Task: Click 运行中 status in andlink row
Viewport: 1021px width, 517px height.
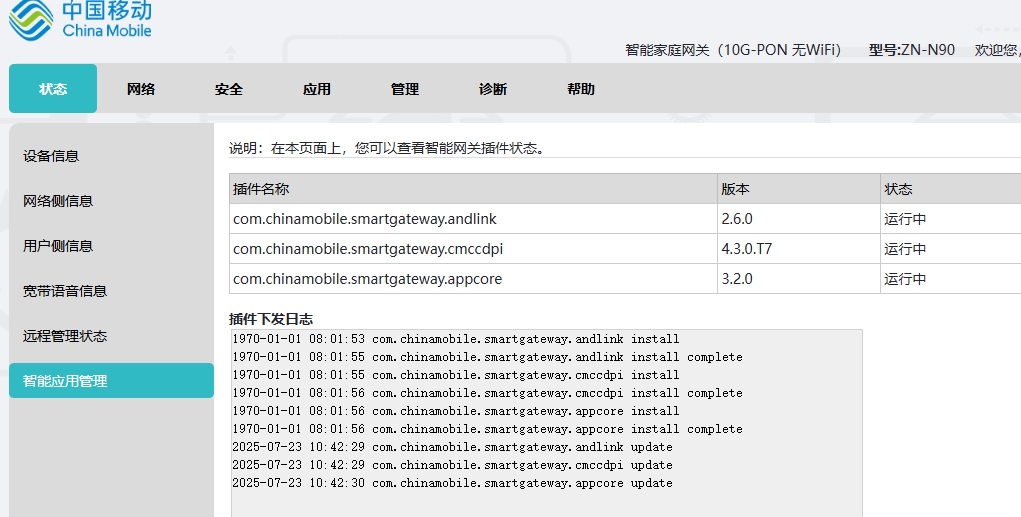Action: tap(905, 219)
